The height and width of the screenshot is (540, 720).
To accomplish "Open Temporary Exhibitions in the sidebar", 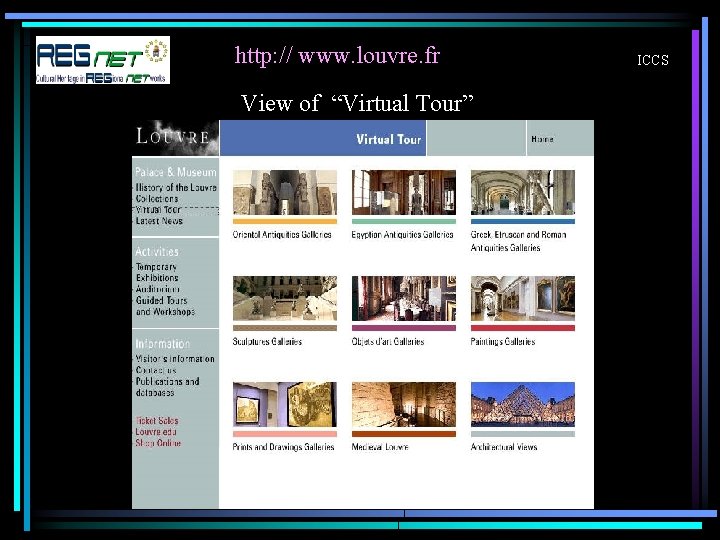I will [x=157, y=272].
